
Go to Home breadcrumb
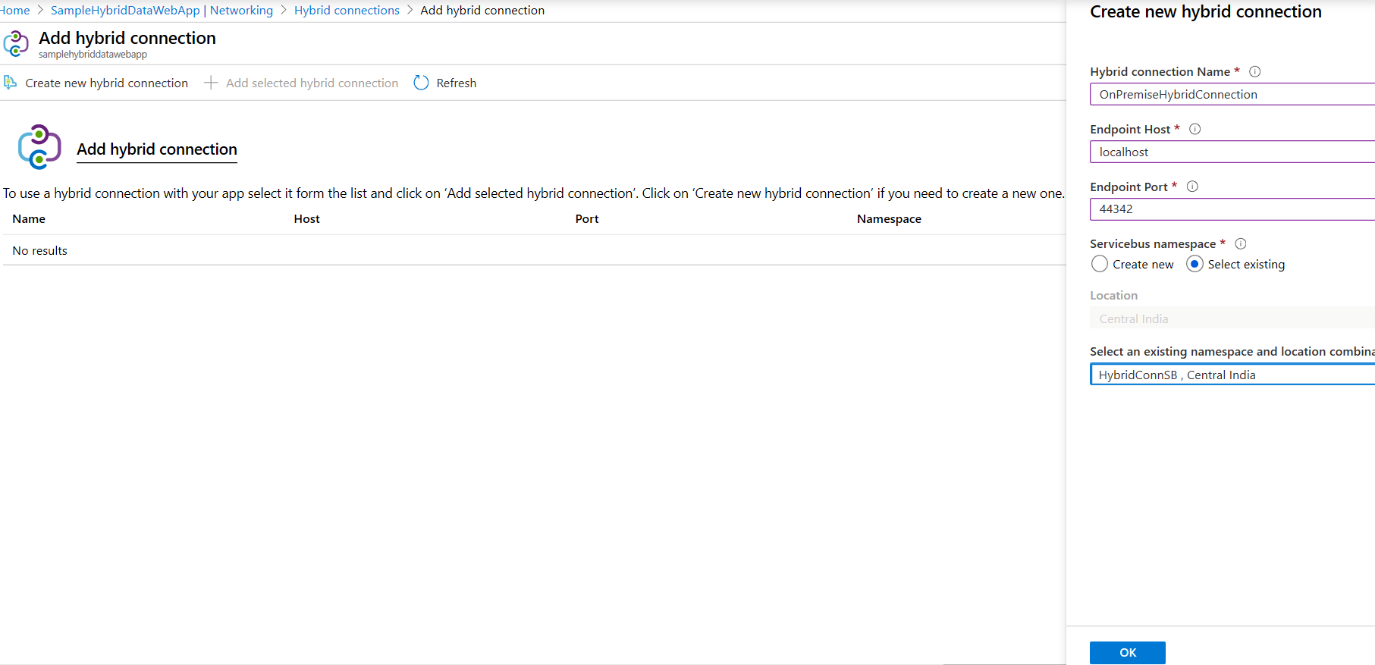click(14, 10)
